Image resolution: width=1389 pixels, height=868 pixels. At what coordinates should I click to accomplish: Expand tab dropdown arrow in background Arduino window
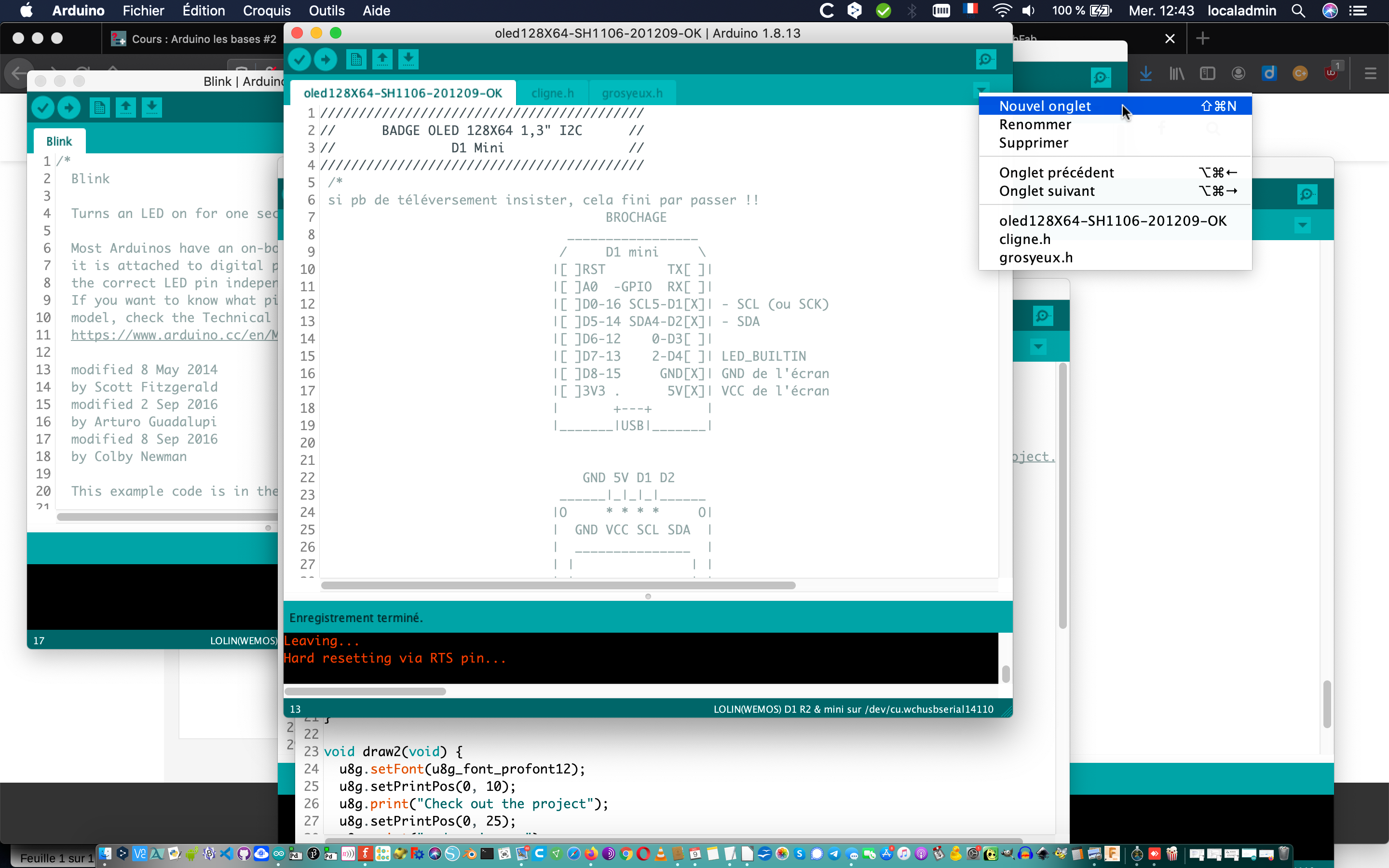pos(1302,225)
